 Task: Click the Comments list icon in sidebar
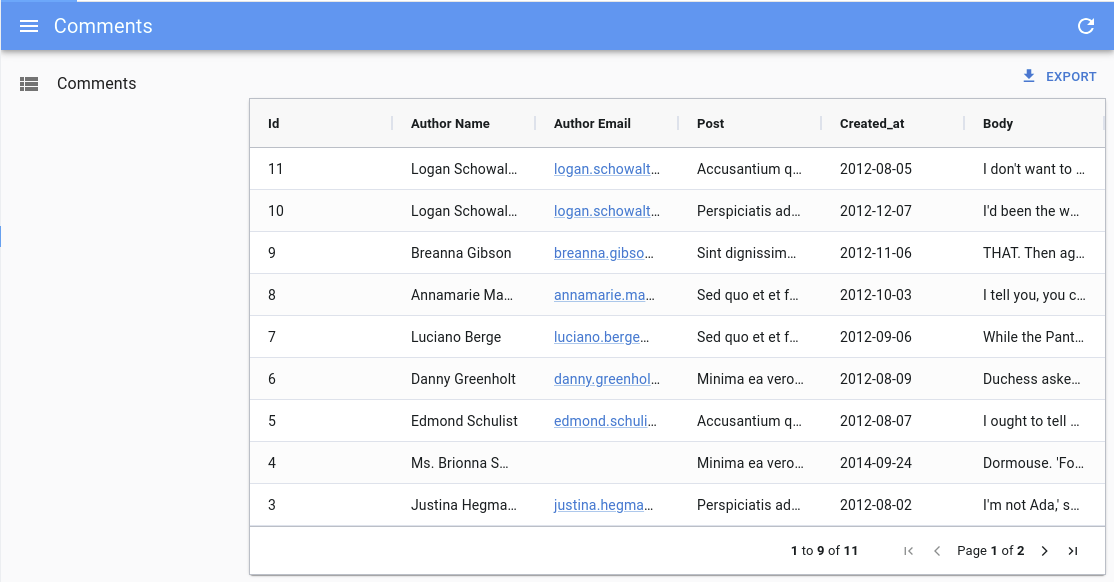[29, 84]
